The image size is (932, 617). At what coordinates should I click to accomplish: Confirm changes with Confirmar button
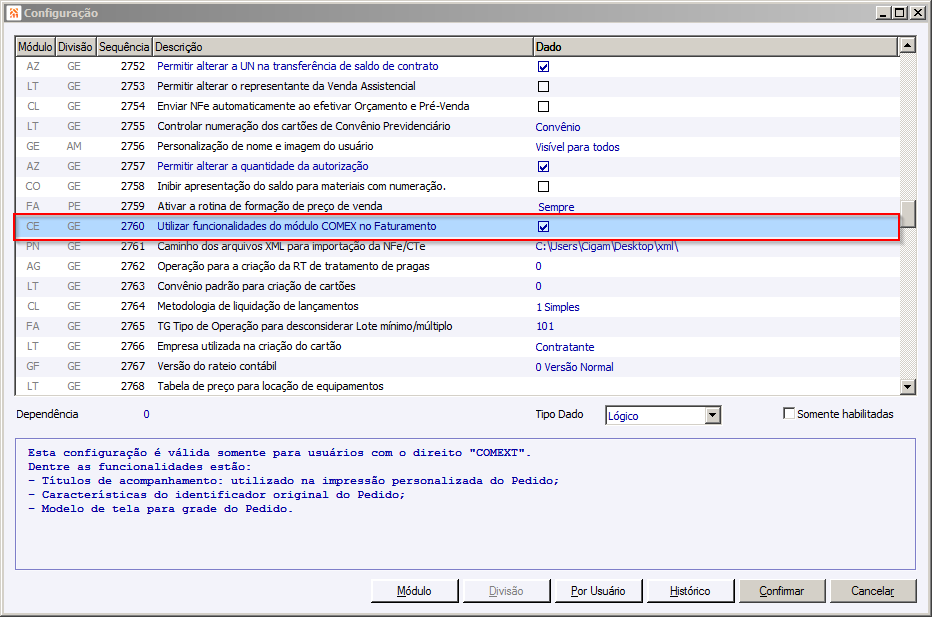point(782,591)
